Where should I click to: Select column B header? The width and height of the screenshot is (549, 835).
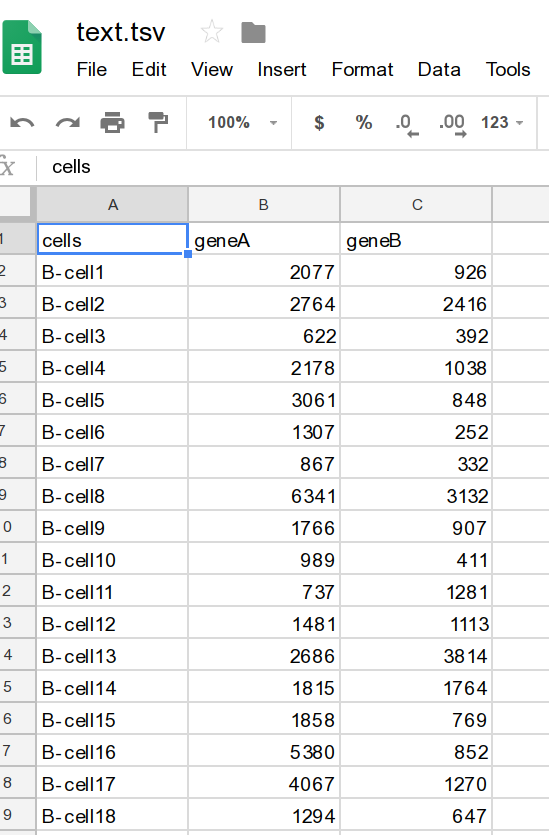click(x=264, y=205)
